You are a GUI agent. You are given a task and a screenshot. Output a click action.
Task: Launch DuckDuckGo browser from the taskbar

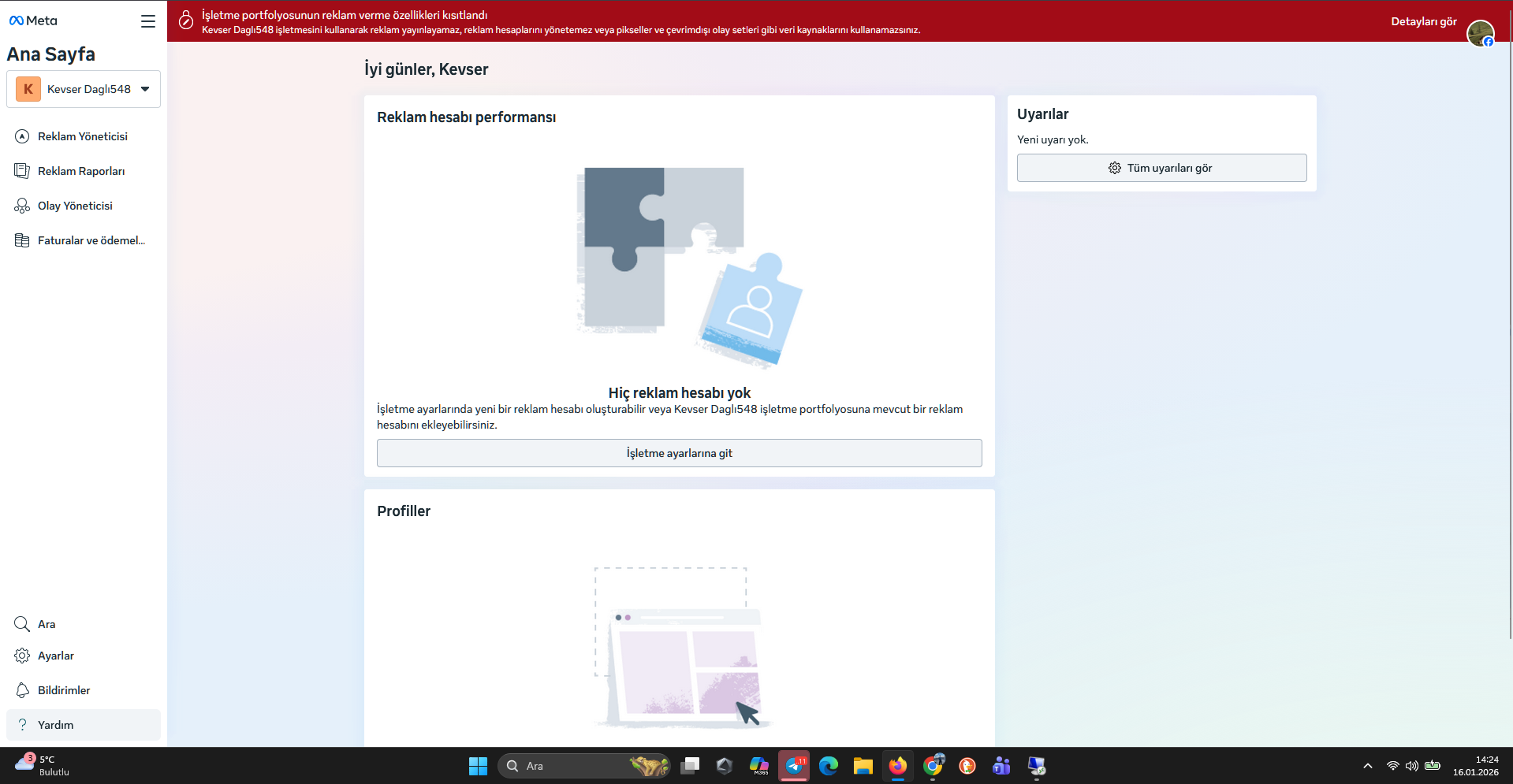967,766
